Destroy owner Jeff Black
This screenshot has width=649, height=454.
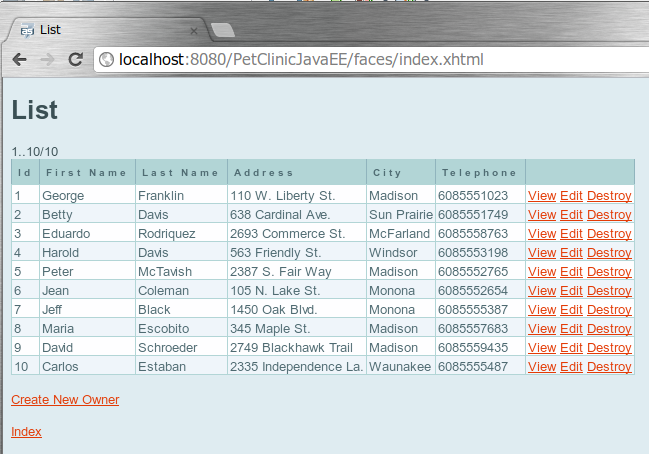click(x=609, y=310)
